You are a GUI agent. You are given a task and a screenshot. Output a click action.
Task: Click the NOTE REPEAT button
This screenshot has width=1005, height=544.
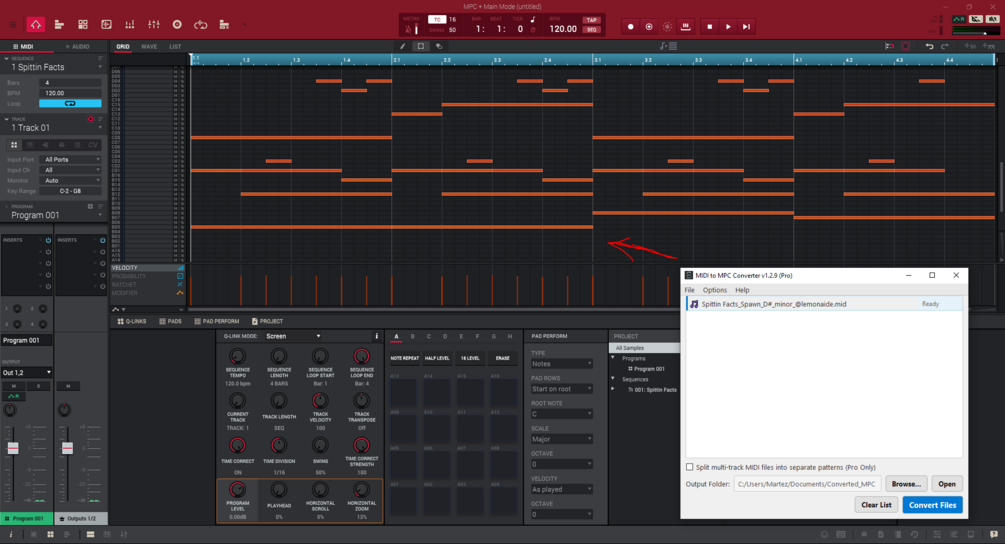(x=404, y=358)
